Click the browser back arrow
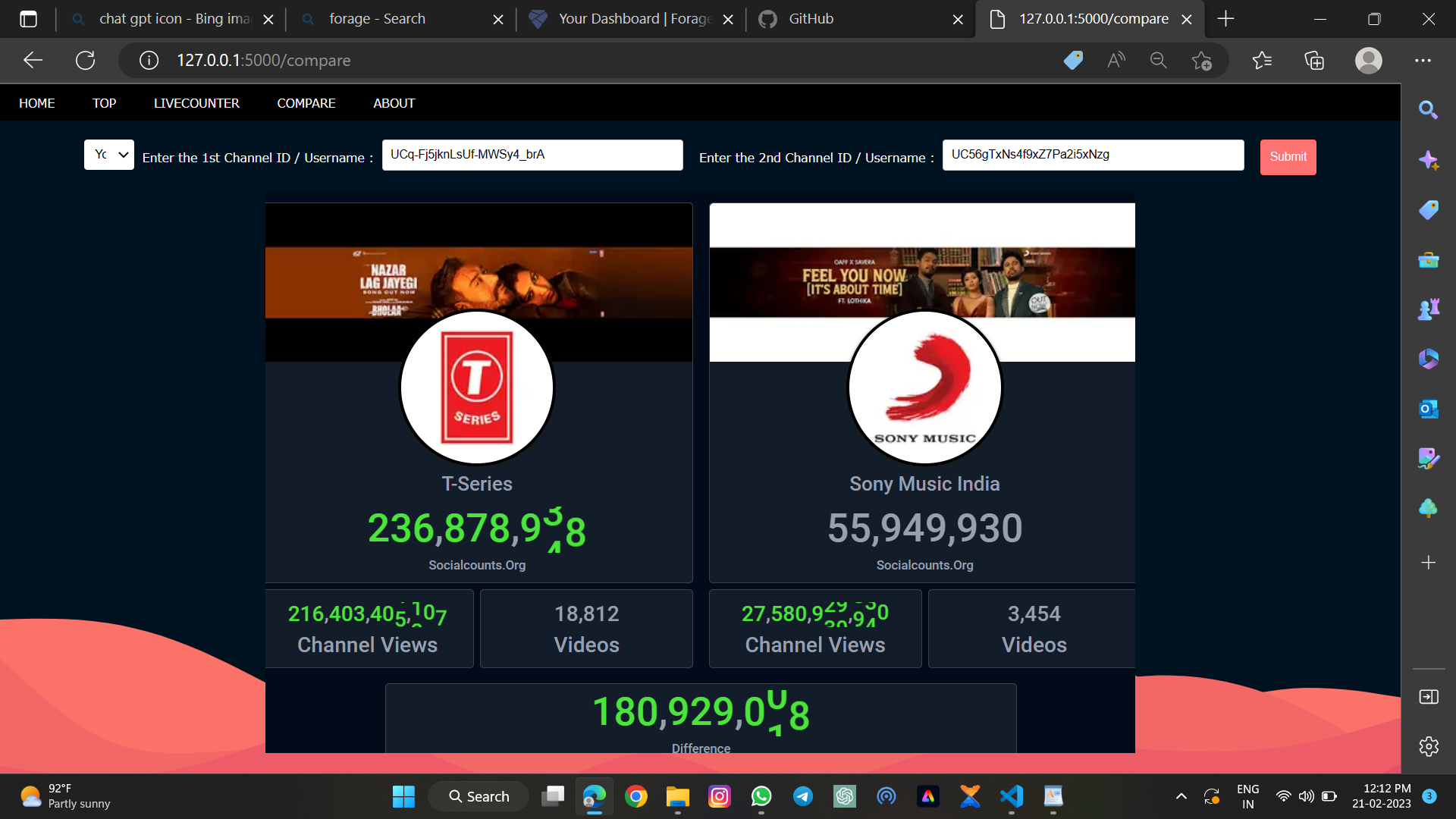 [x=33, y=60]
